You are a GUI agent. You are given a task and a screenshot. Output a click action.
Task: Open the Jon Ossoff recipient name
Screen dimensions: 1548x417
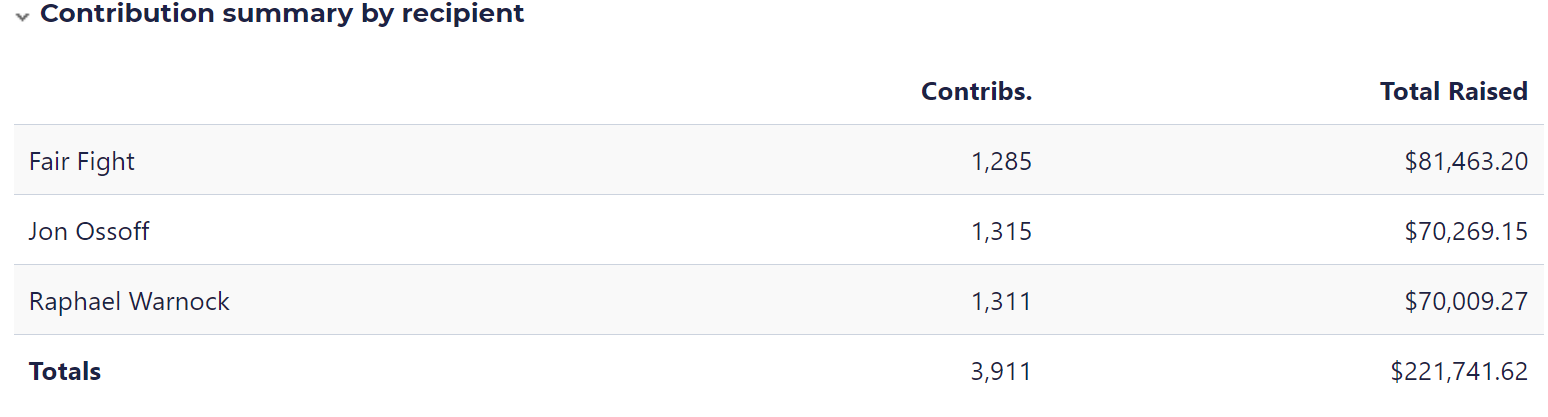pos(89,231)
